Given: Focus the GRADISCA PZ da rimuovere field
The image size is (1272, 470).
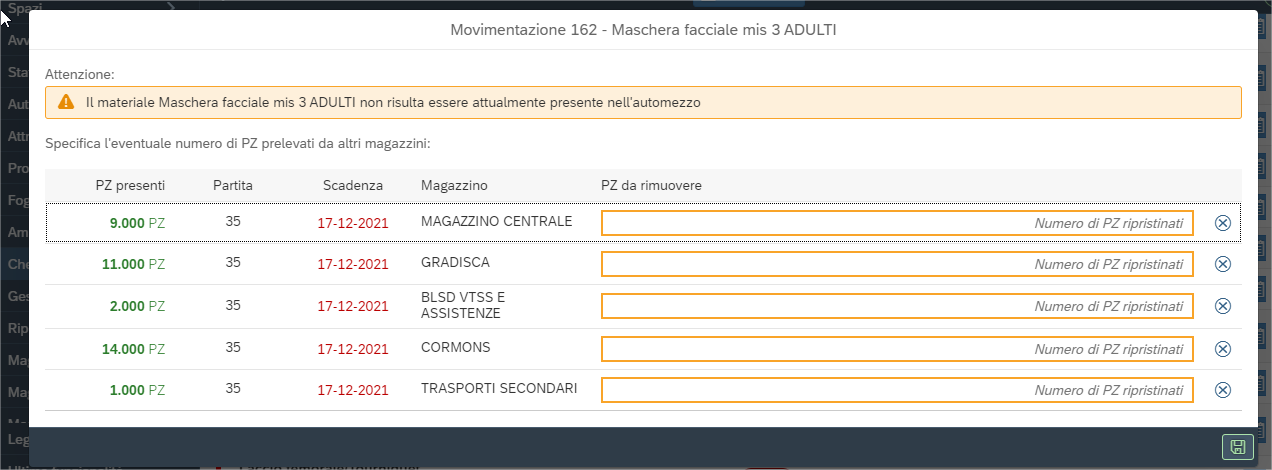Looking at the screenshot, I should (896, 264).
